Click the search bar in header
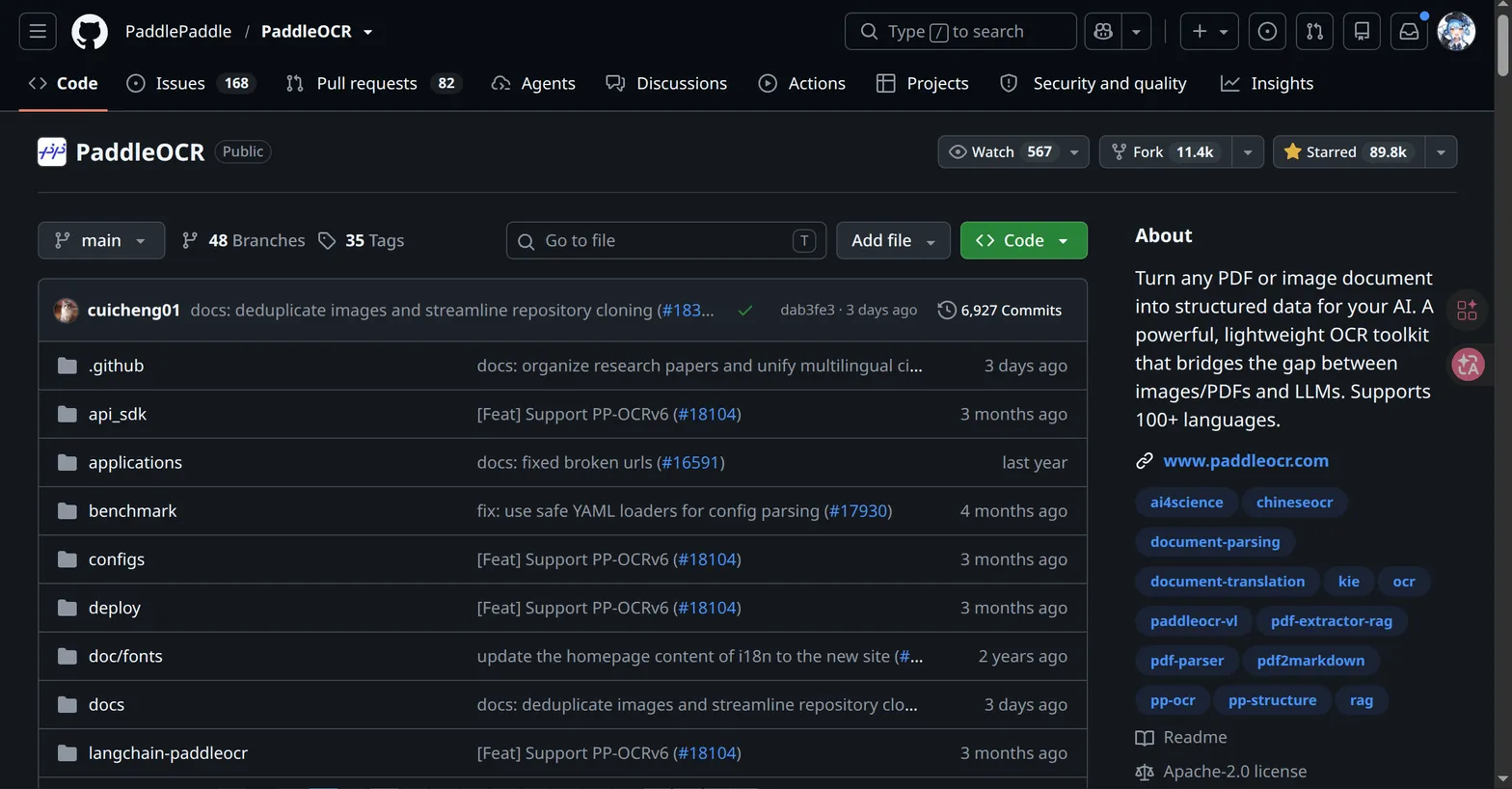The width and height of the screenshot is (1512, 789). pos(960,32)
